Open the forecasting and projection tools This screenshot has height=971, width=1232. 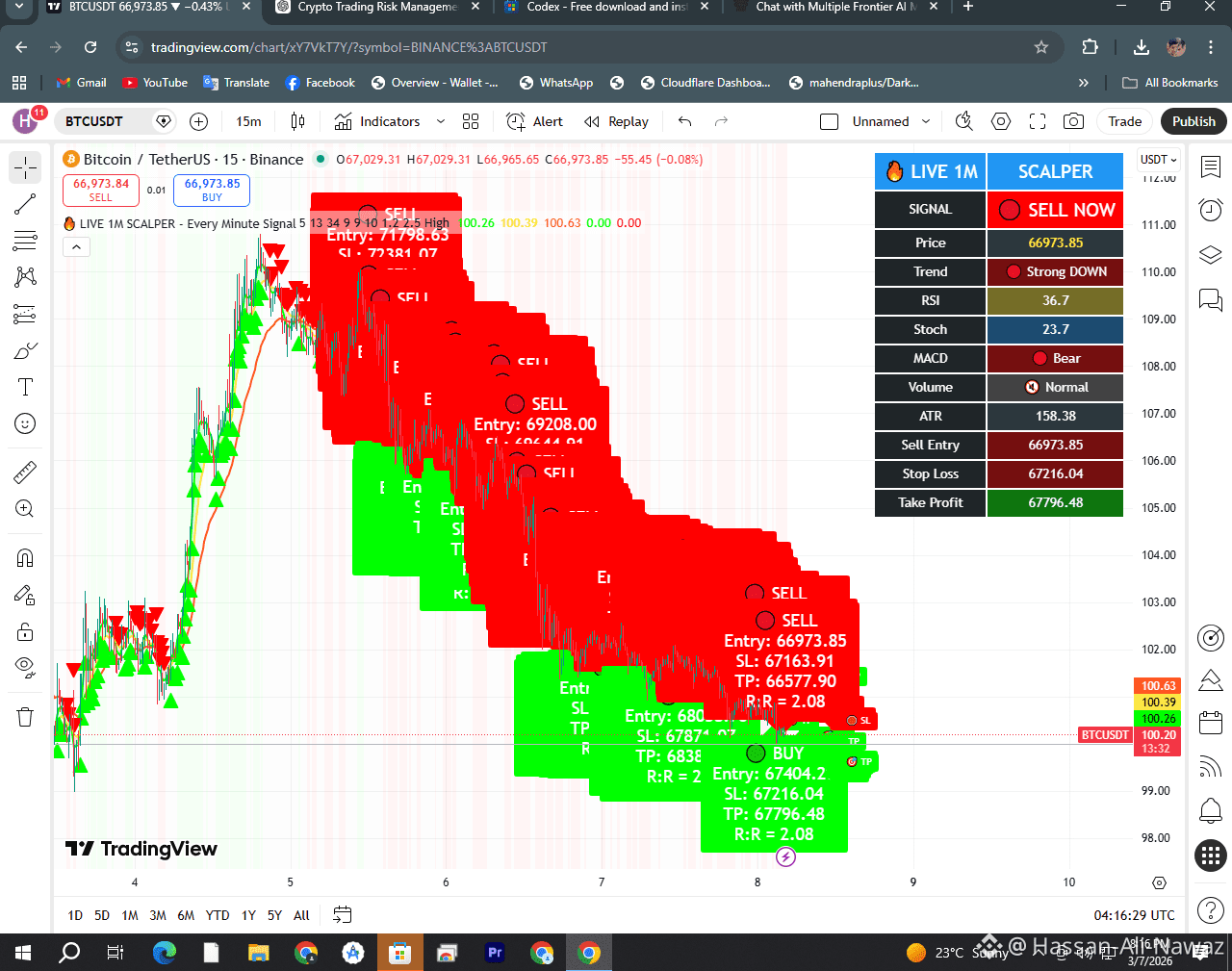point(26,314)
